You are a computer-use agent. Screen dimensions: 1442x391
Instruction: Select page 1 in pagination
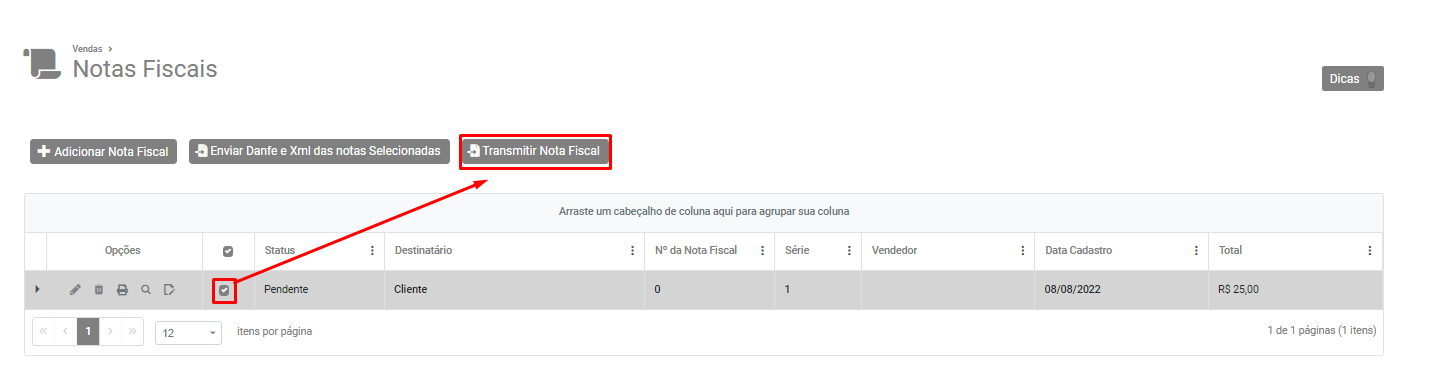click(88, 332)
